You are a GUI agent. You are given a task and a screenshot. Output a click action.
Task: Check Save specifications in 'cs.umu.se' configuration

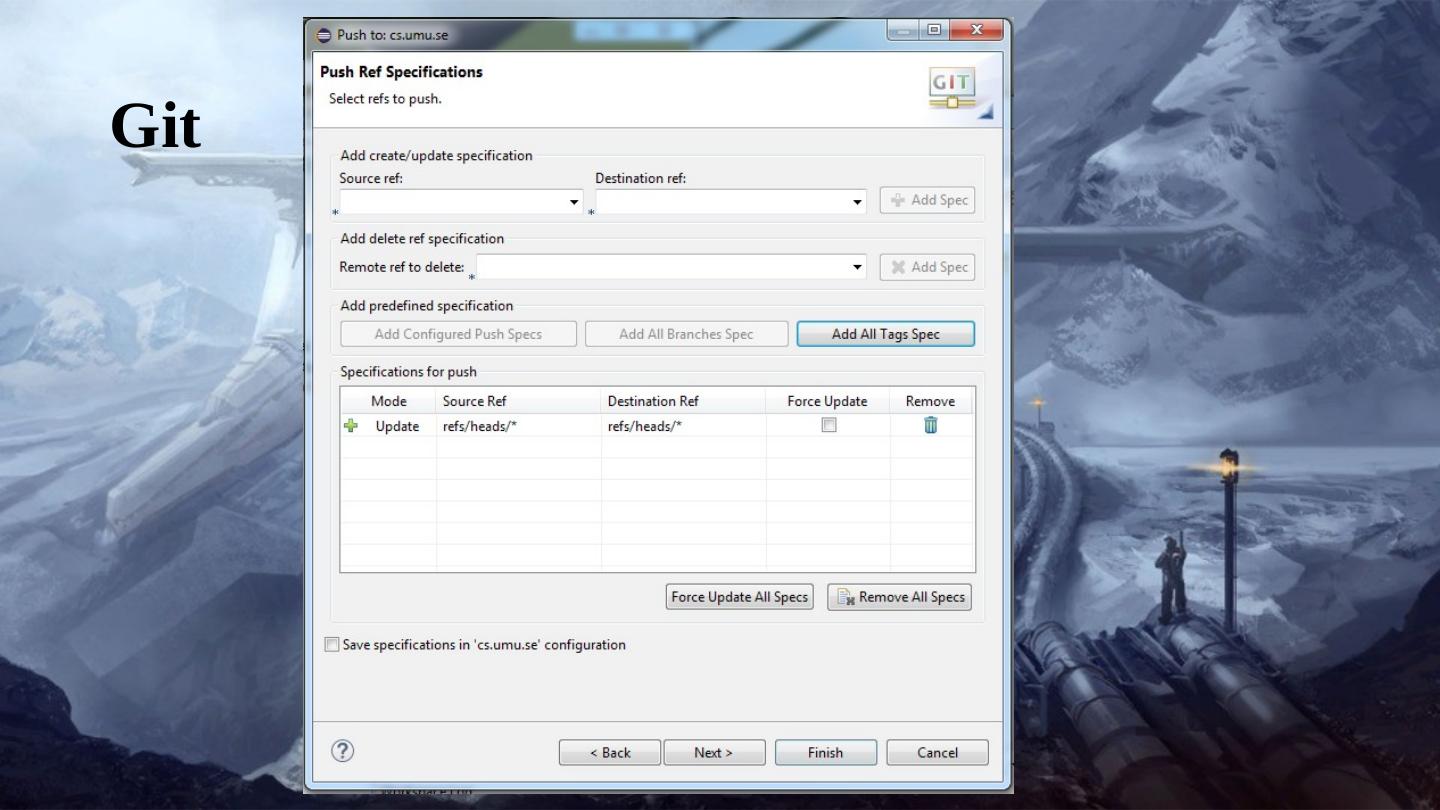(x=332, y=645)
